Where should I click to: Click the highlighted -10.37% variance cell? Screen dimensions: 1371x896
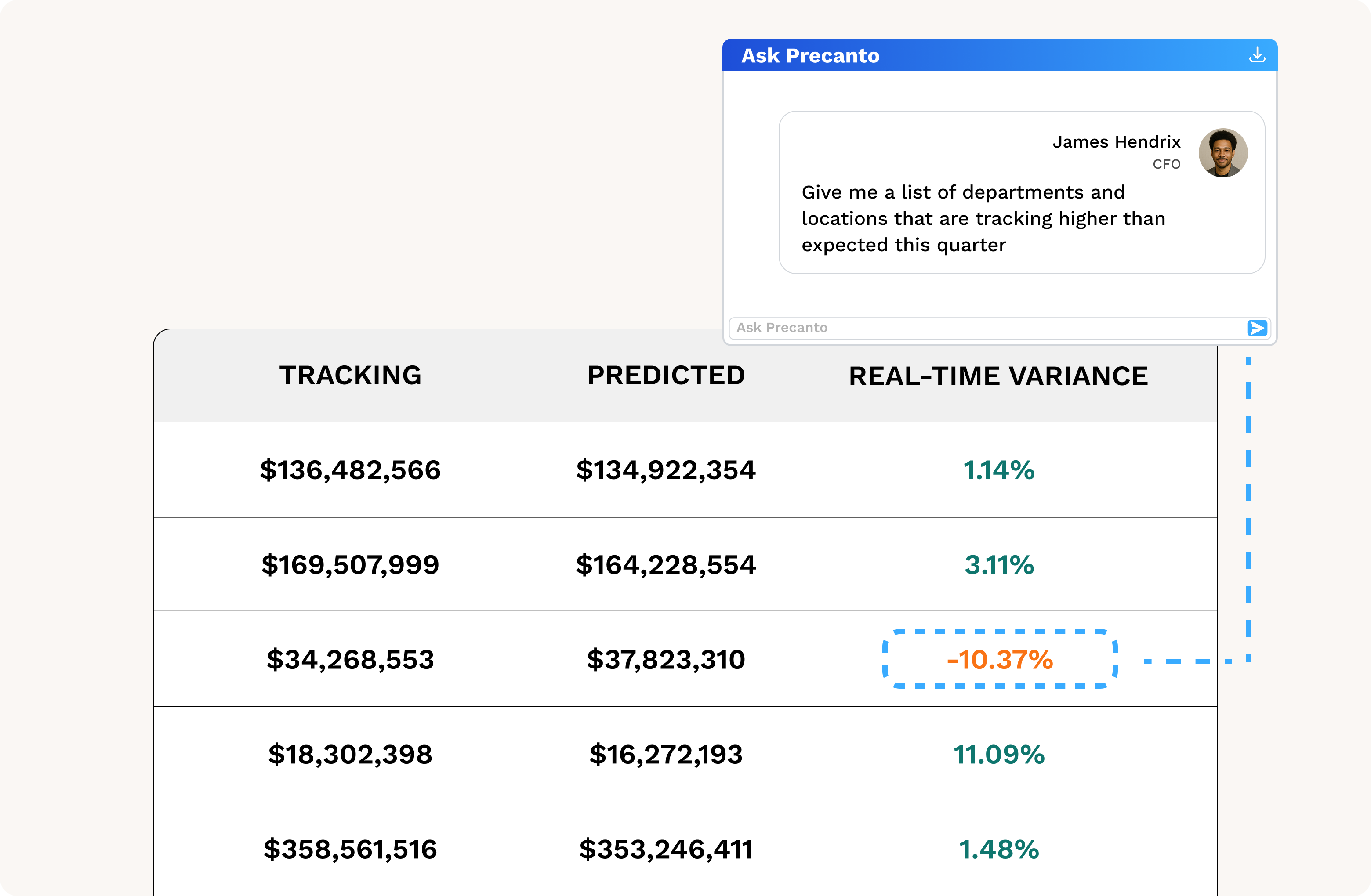click(x=999, y=659)
